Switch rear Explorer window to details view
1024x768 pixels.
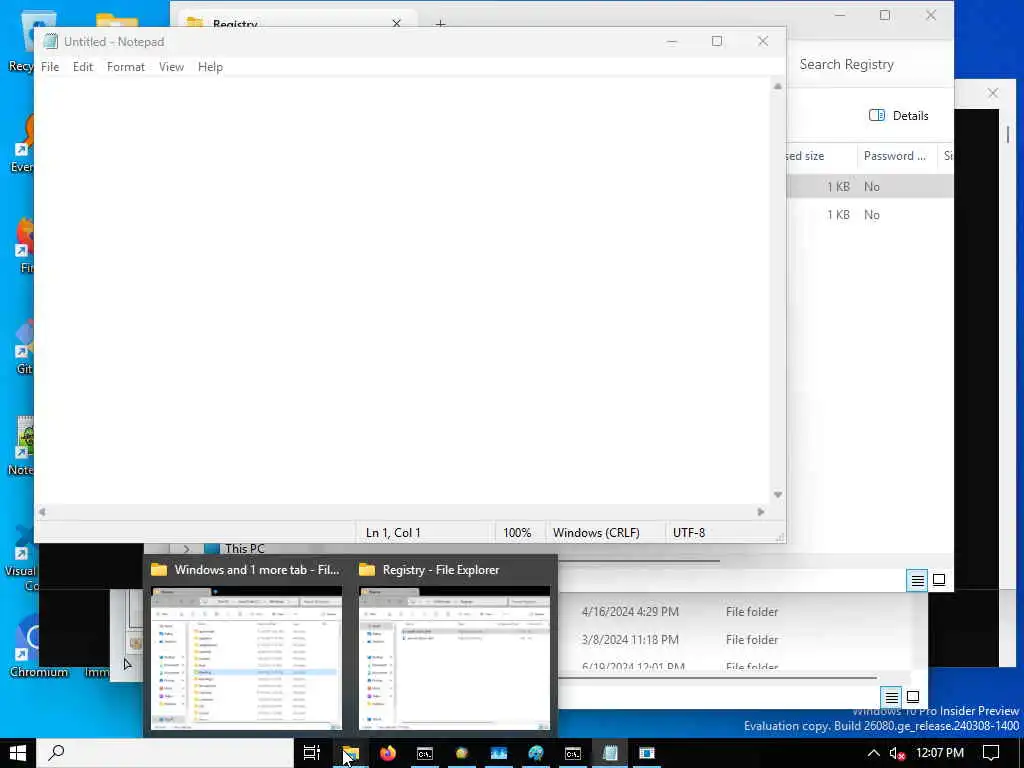pos(891,697)
